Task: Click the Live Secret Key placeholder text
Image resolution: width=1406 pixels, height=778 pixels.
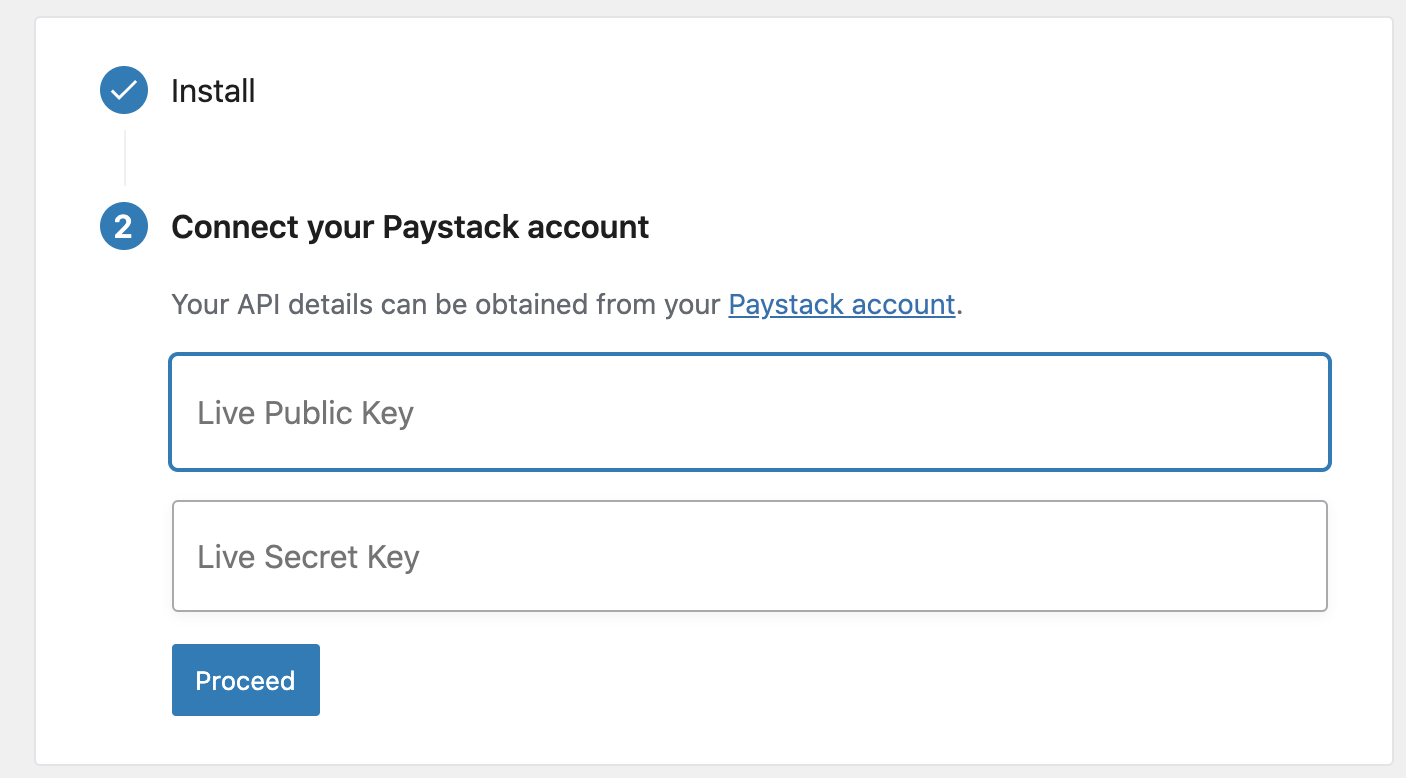Action: [308, 557]
